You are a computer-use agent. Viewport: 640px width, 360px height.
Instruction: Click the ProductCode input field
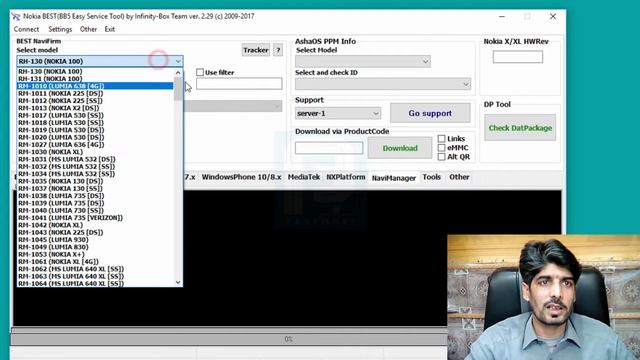329,148
